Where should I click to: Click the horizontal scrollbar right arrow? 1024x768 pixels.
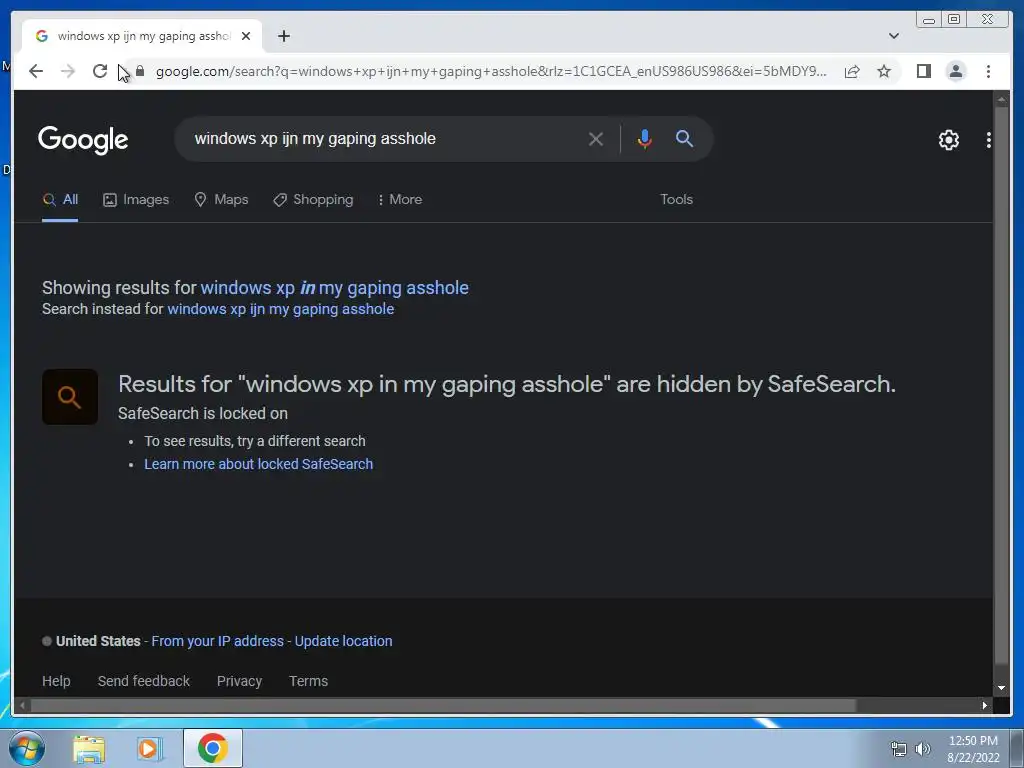click(x=984, y=705)
